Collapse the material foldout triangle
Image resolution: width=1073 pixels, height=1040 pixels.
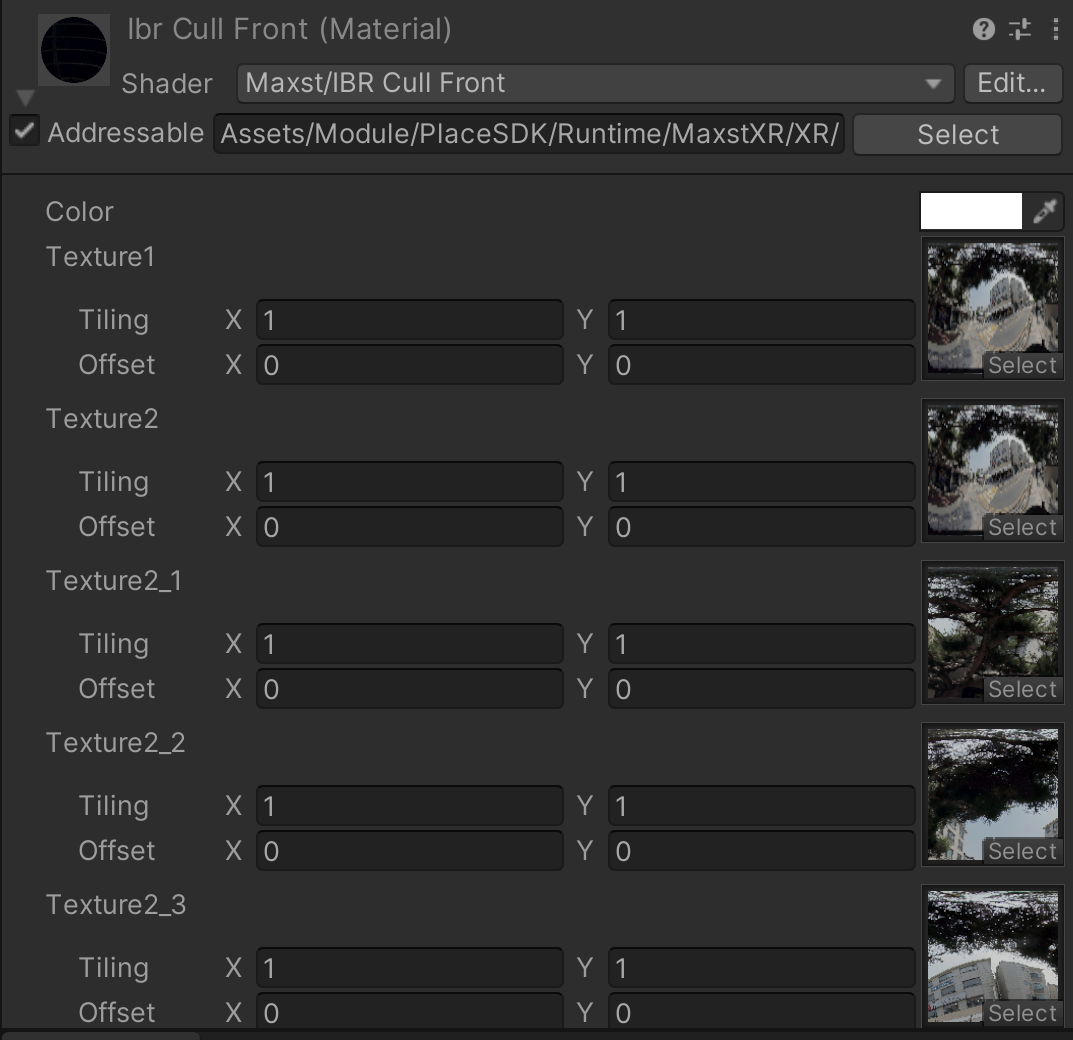pos(26,97)
